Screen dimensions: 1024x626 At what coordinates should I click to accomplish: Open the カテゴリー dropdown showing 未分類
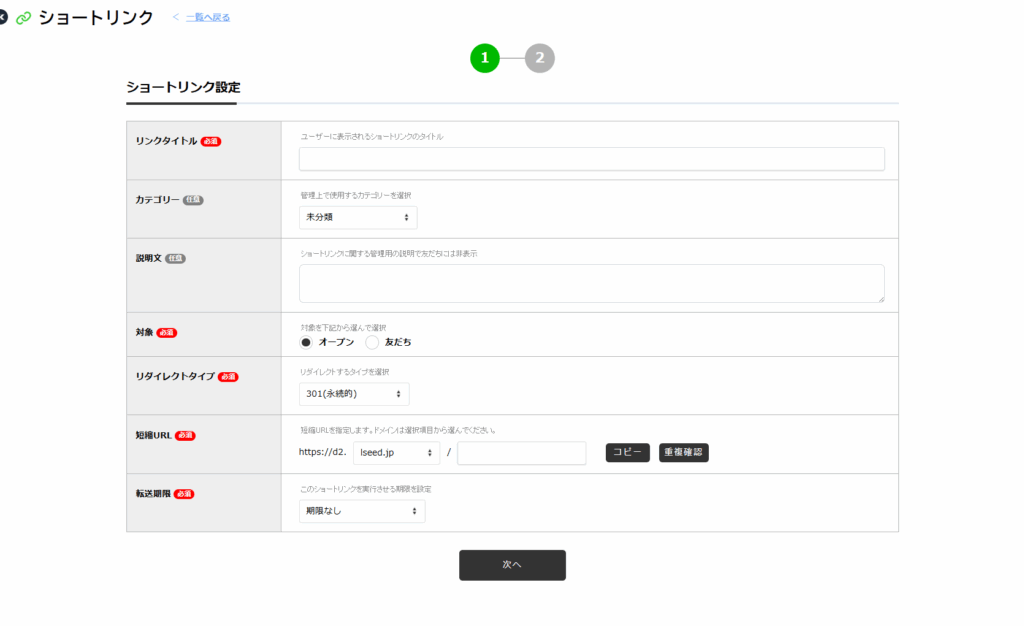358,217
